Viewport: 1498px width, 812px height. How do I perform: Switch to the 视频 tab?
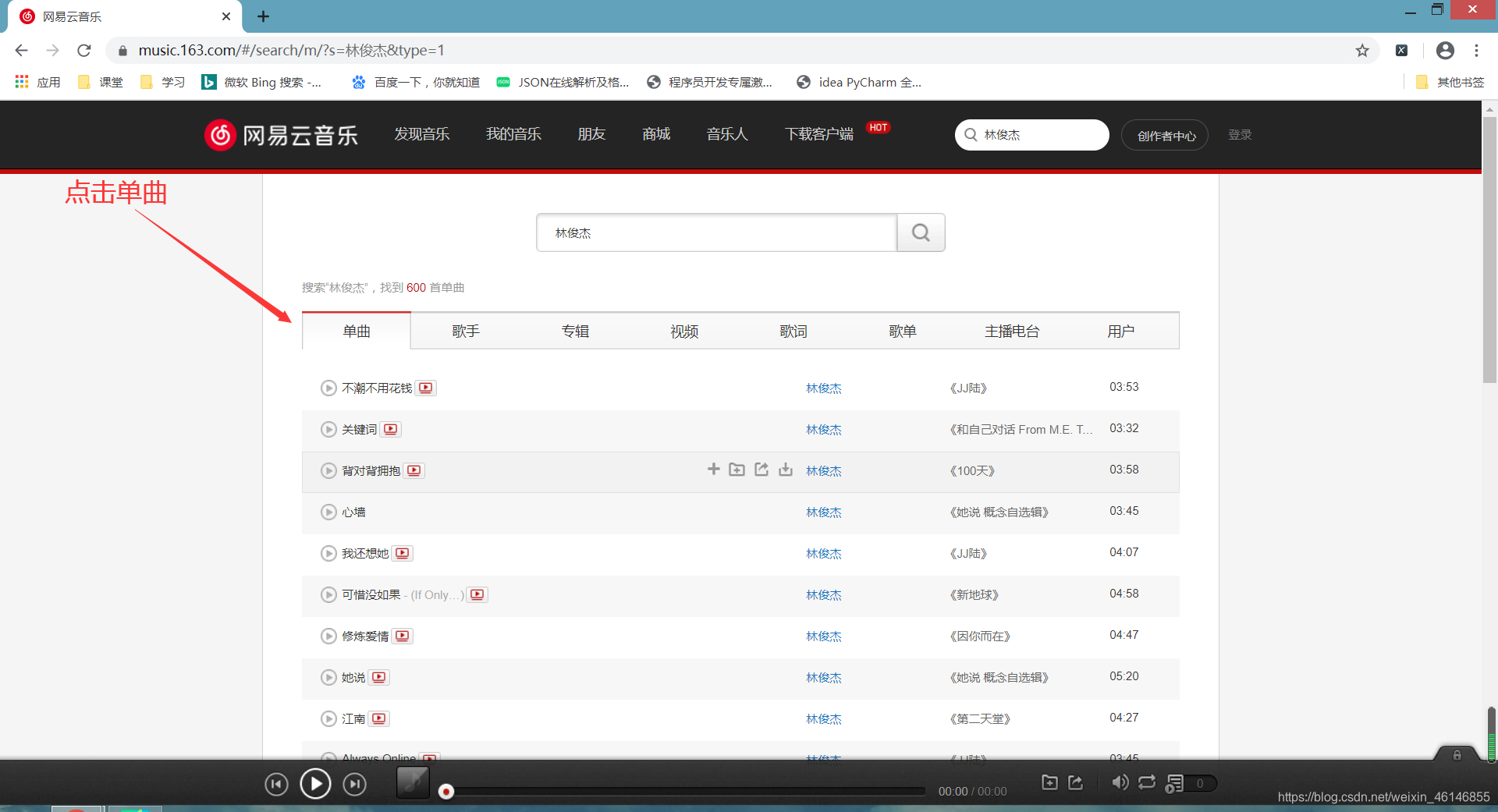tap(684, 331)
